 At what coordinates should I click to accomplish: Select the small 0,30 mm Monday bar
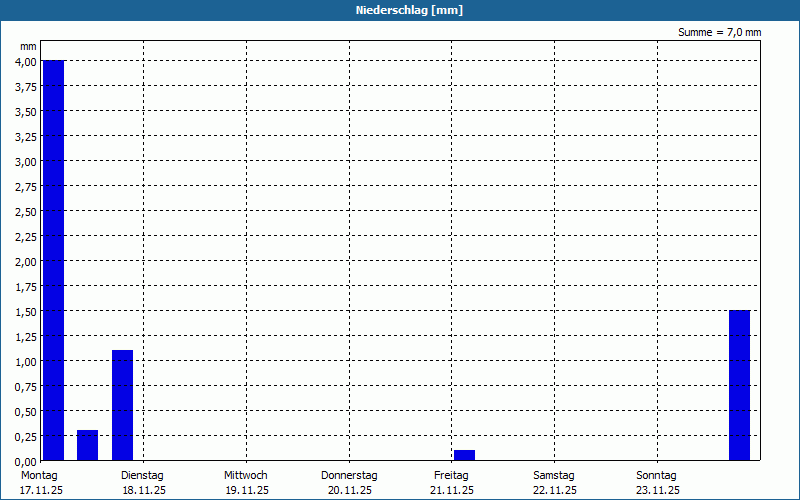[x=87, y=445]
